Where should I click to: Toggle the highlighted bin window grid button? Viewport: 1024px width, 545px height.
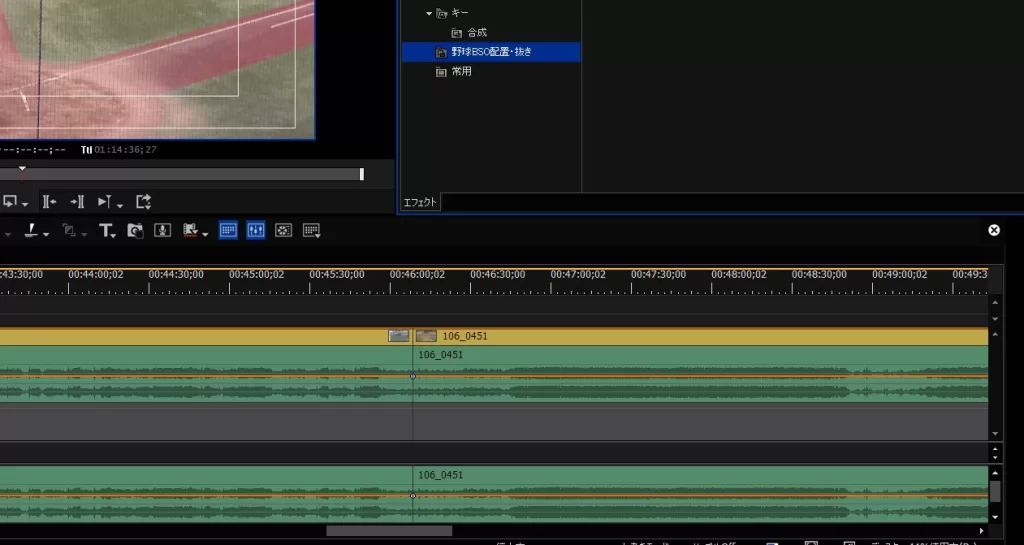[228, 231]
